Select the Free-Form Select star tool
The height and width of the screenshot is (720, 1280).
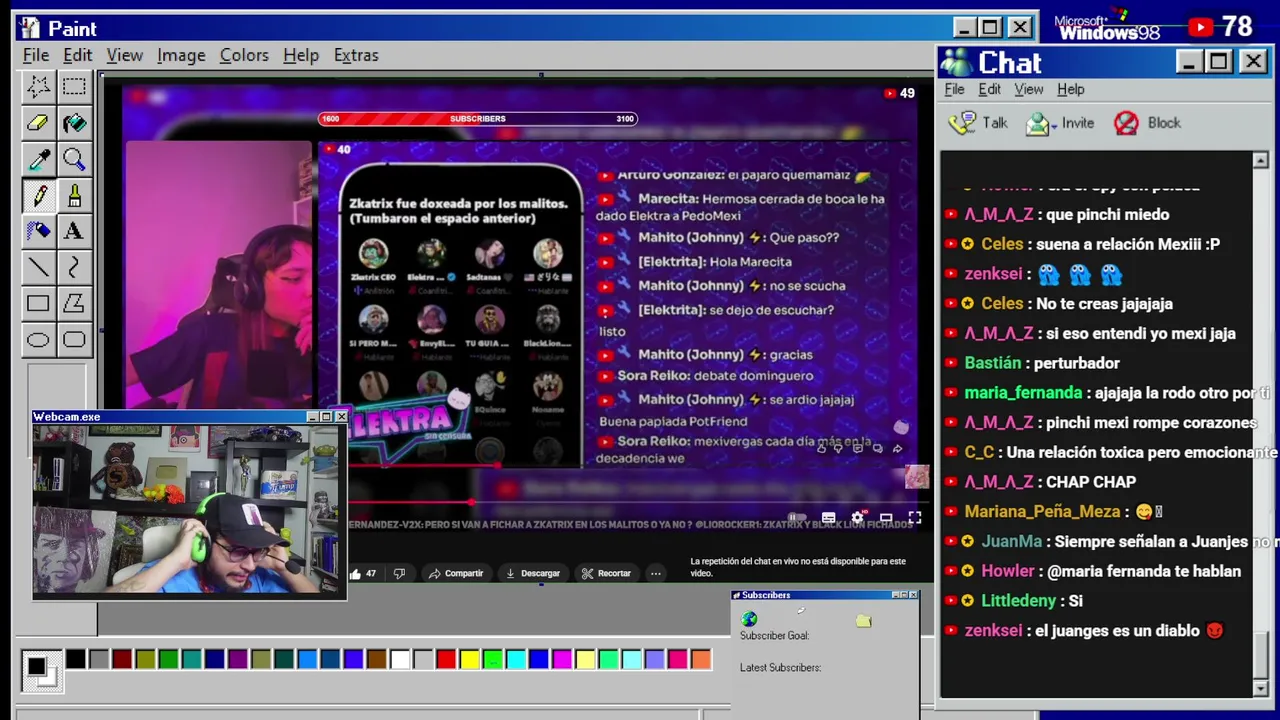click(38, 87)
